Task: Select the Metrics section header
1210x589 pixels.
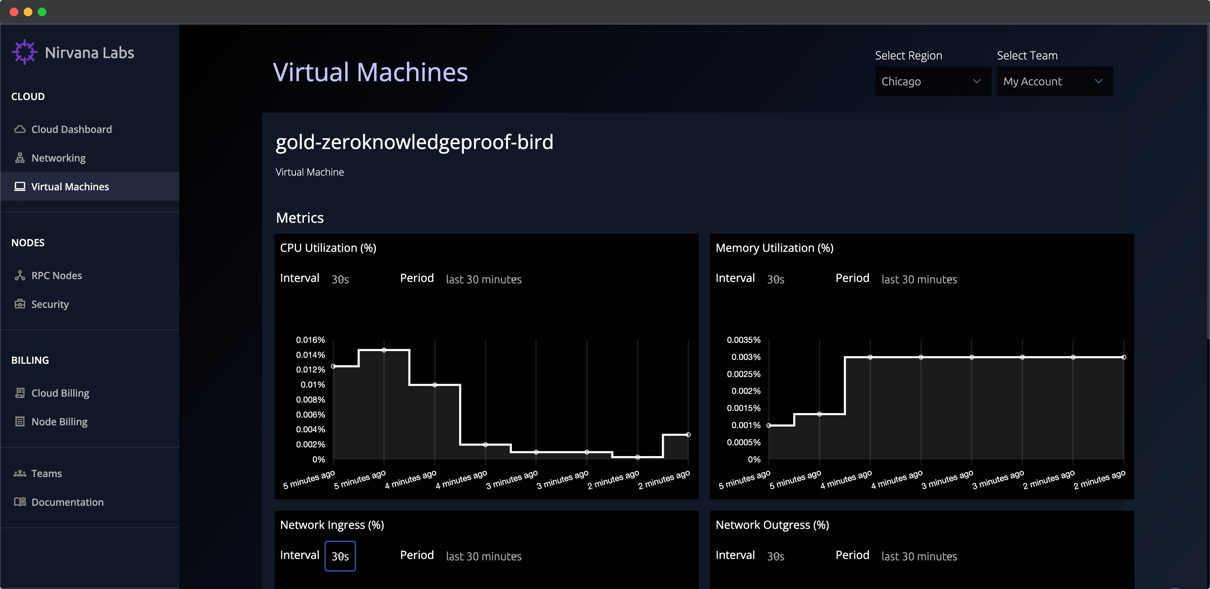Action: click(299, 217)
